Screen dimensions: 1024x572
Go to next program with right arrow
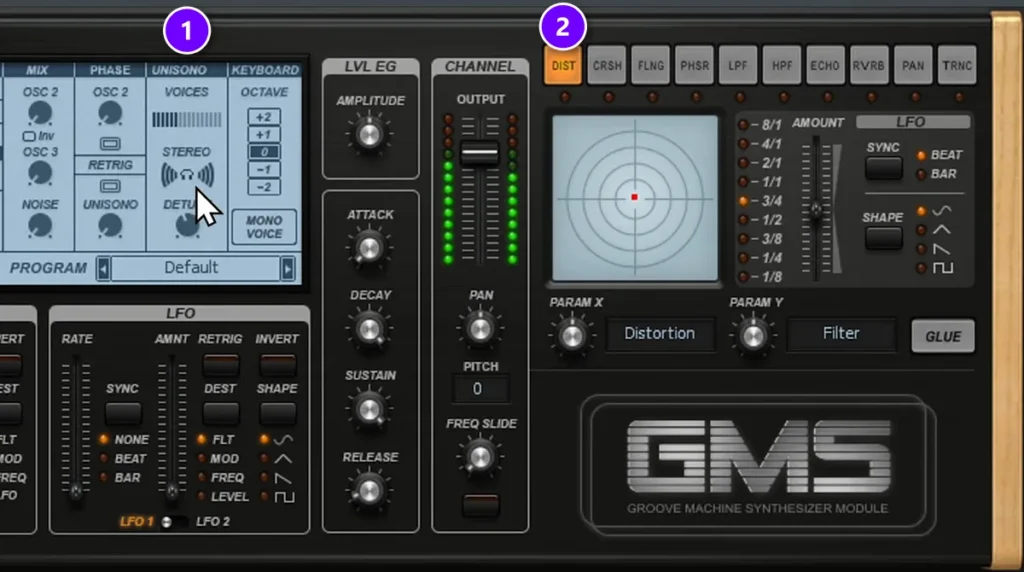click(x=287, y=268)
